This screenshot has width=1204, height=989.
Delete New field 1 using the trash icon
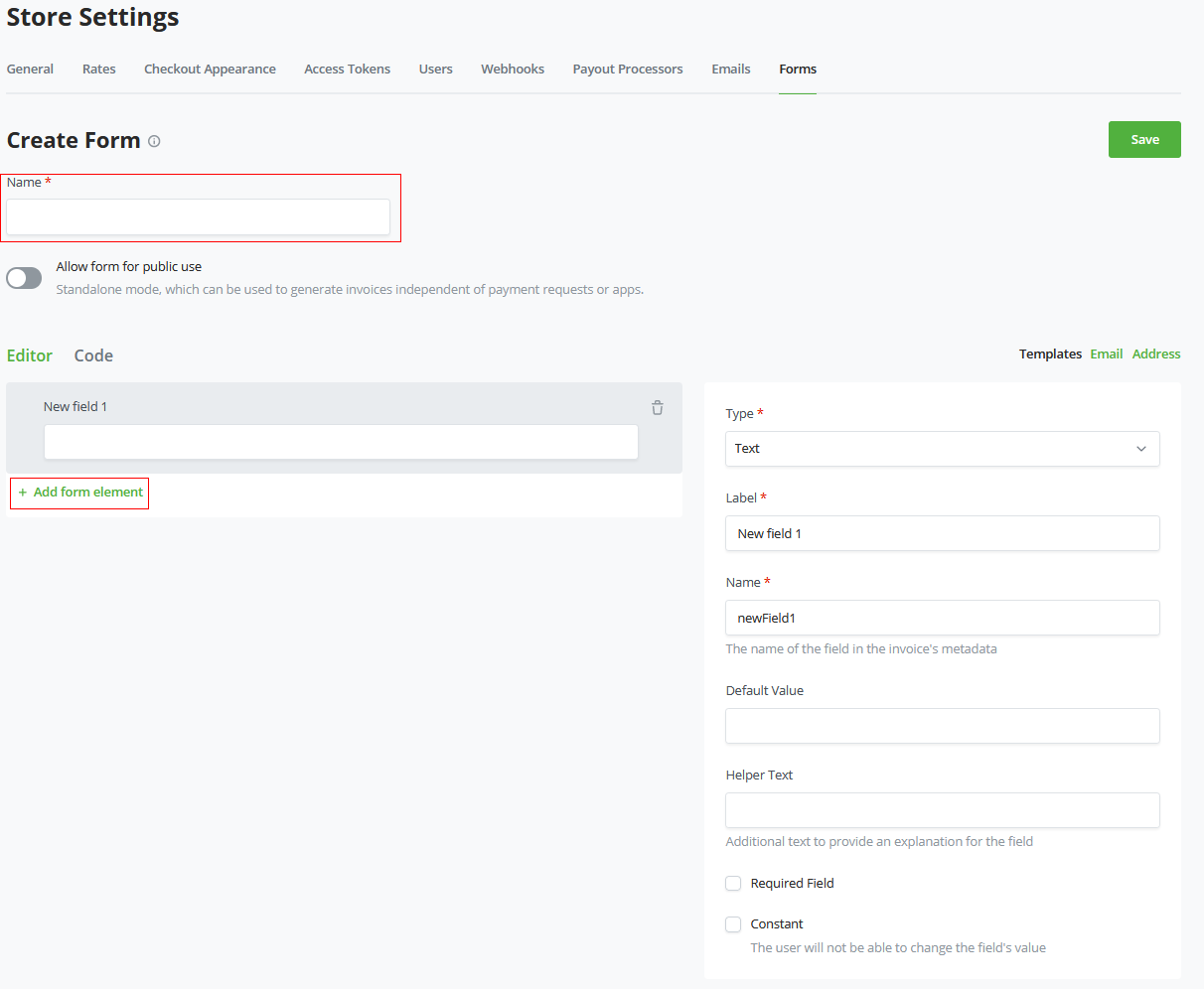coord(657,407)
